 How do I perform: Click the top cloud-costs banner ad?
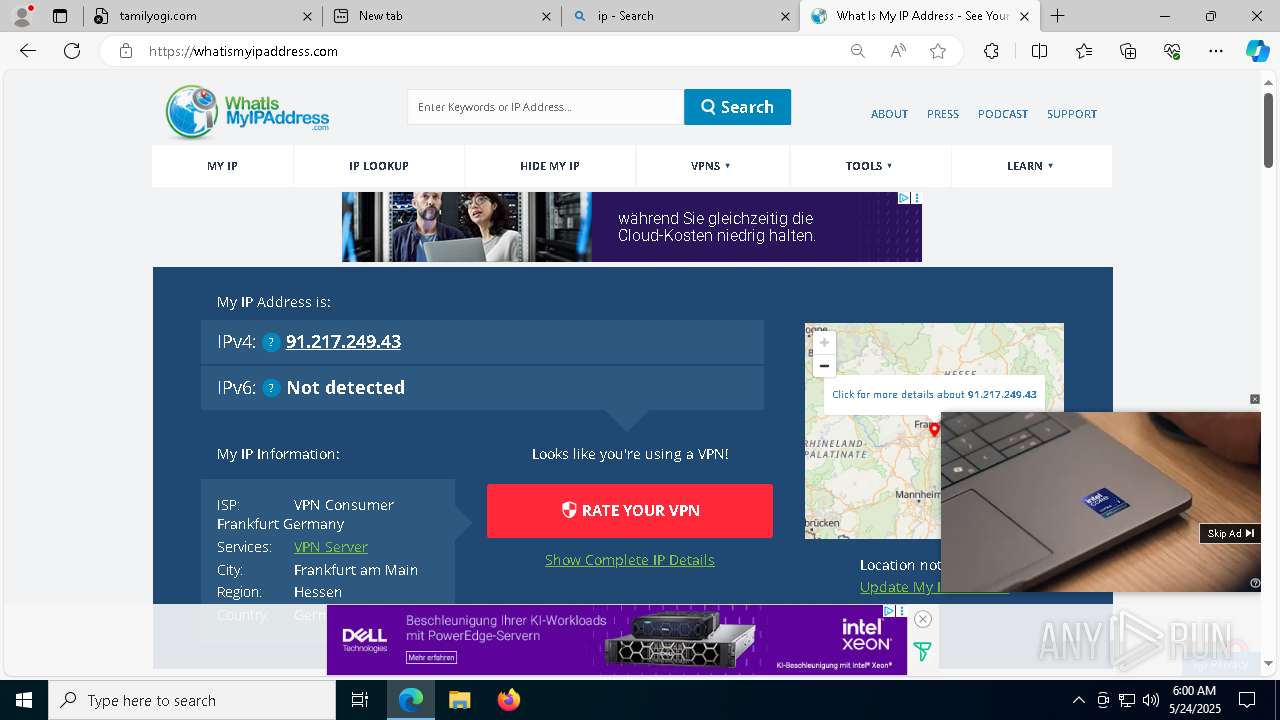click(x=632, y=227)
